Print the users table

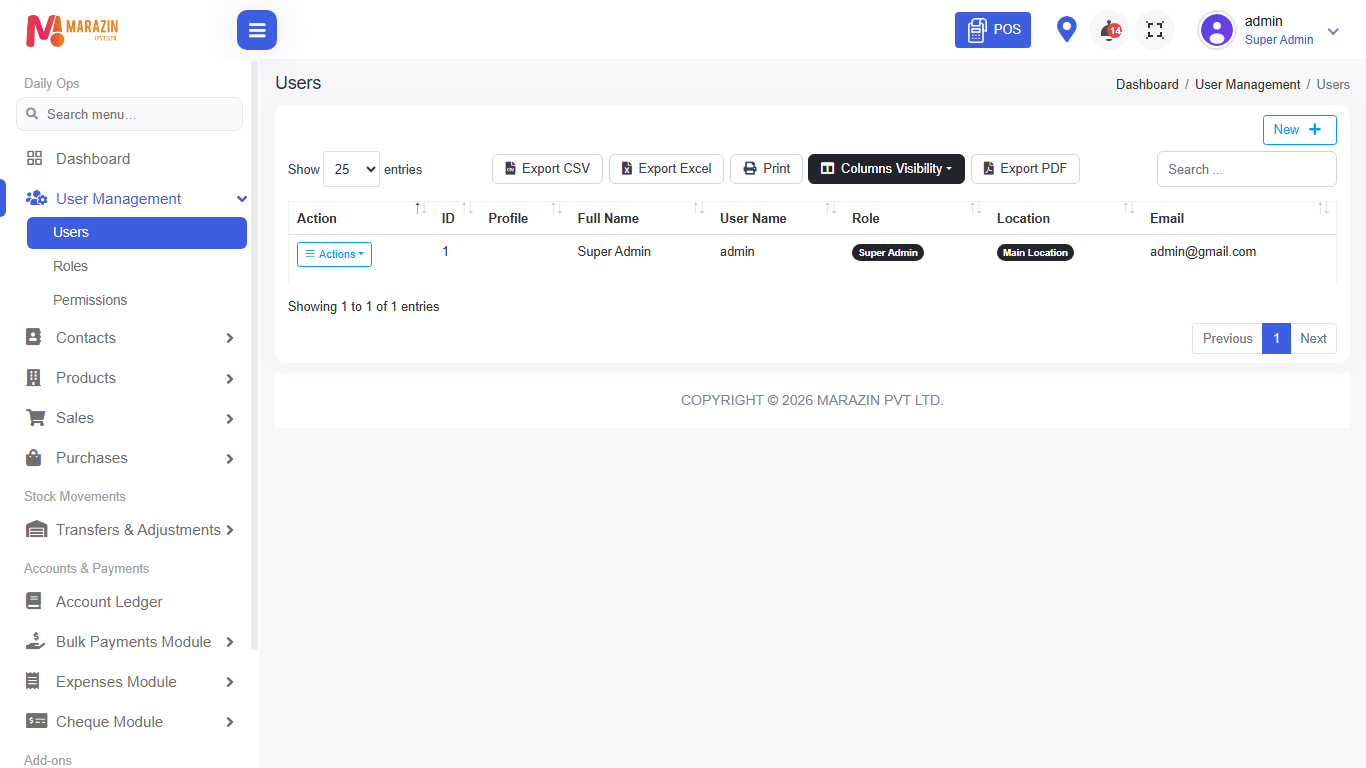766,169
